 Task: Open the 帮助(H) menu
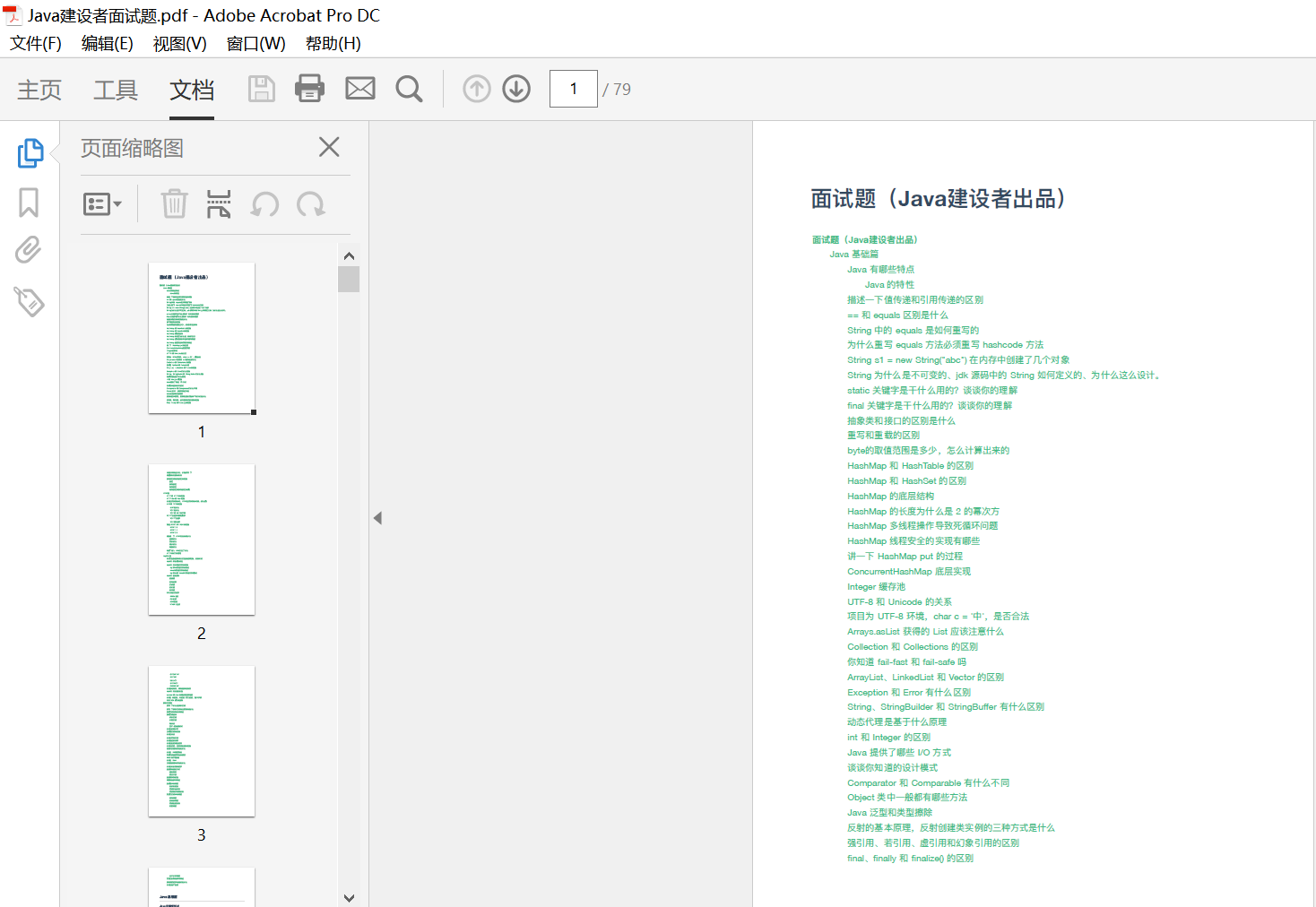(x=333, y=43)
